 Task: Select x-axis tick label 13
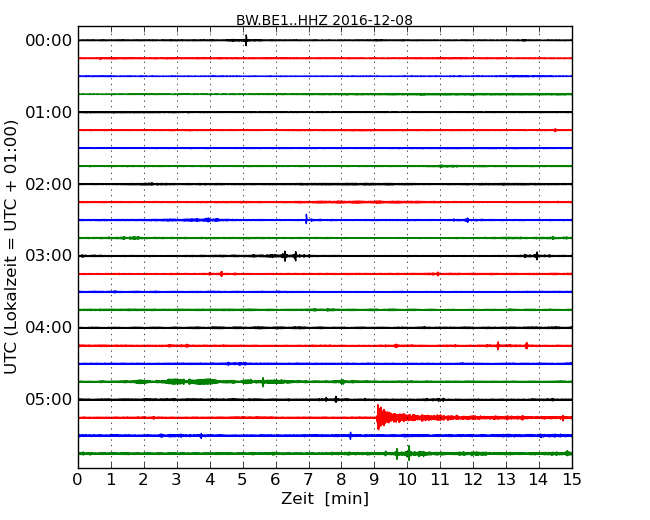tap(506, 479)
